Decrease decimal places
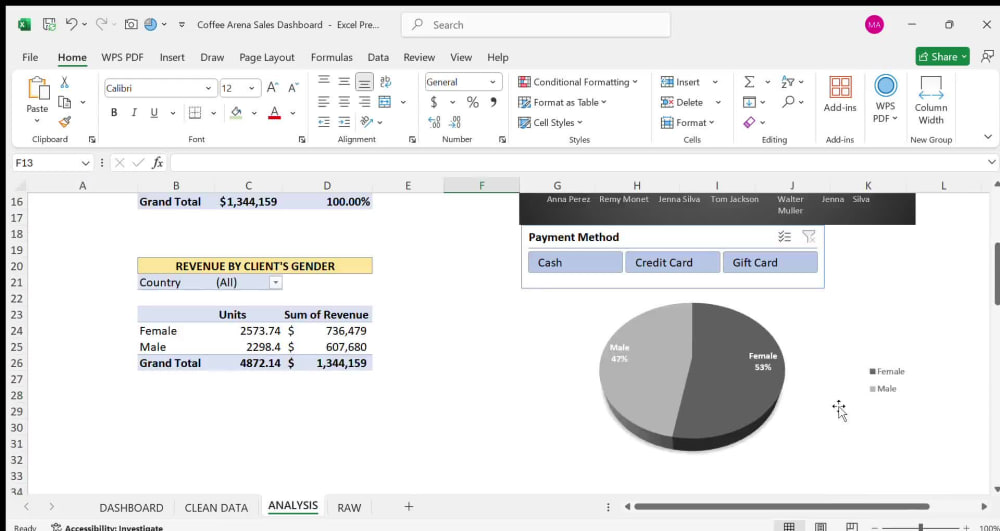Image resolution: width=1000 pixels, height=531 pixels. pos(455,122)
